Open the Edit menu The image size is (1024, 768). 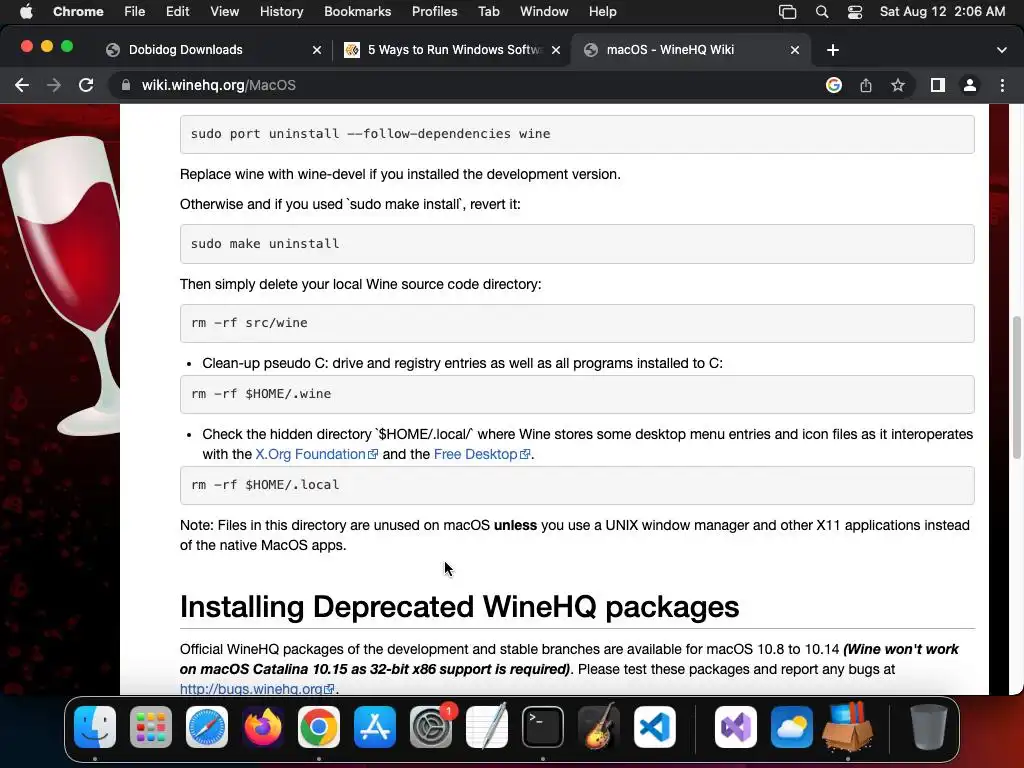pos(177,11)
